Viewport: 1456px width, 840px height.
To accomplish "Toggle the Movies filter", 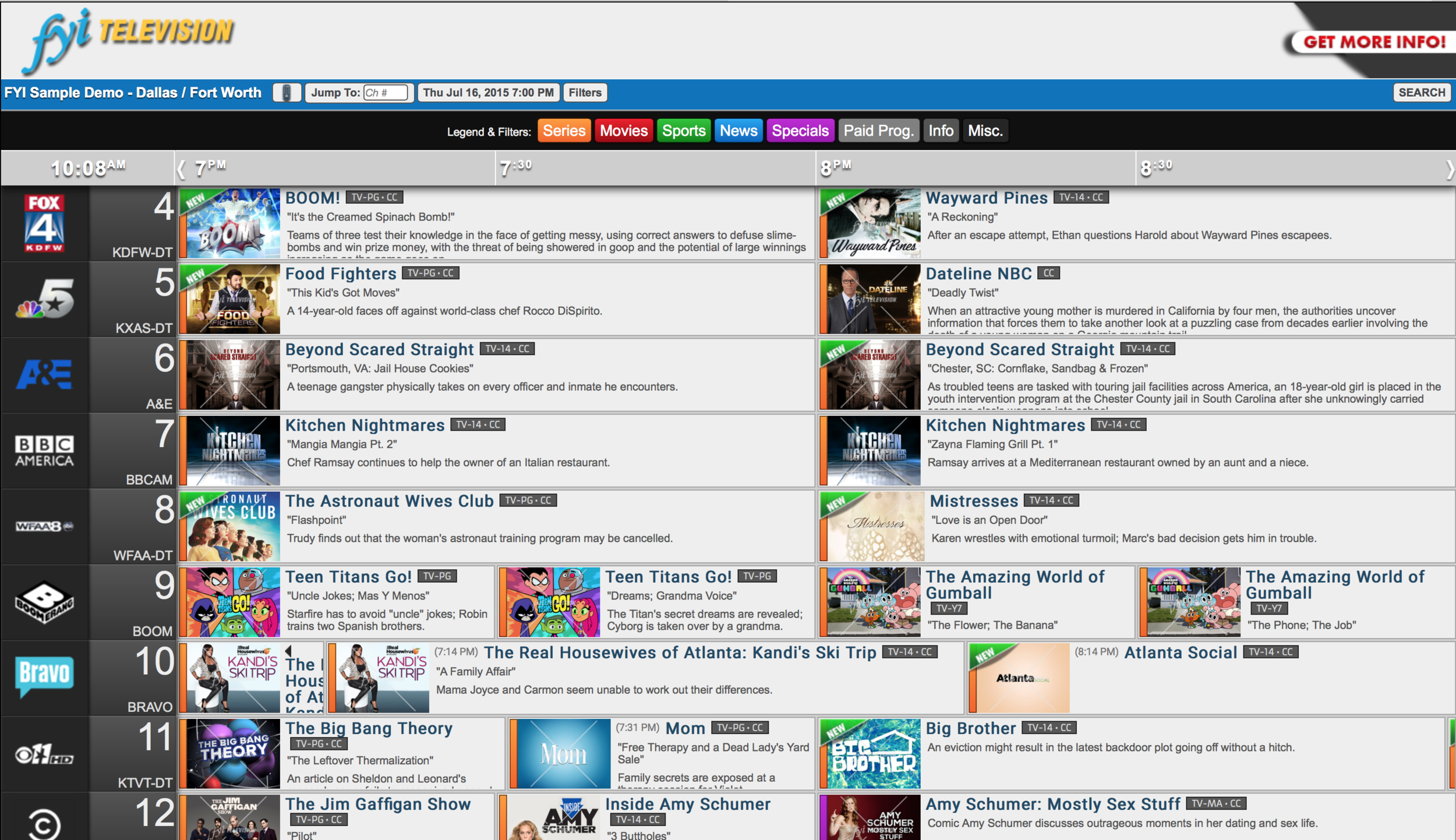I will coord(624,131).
